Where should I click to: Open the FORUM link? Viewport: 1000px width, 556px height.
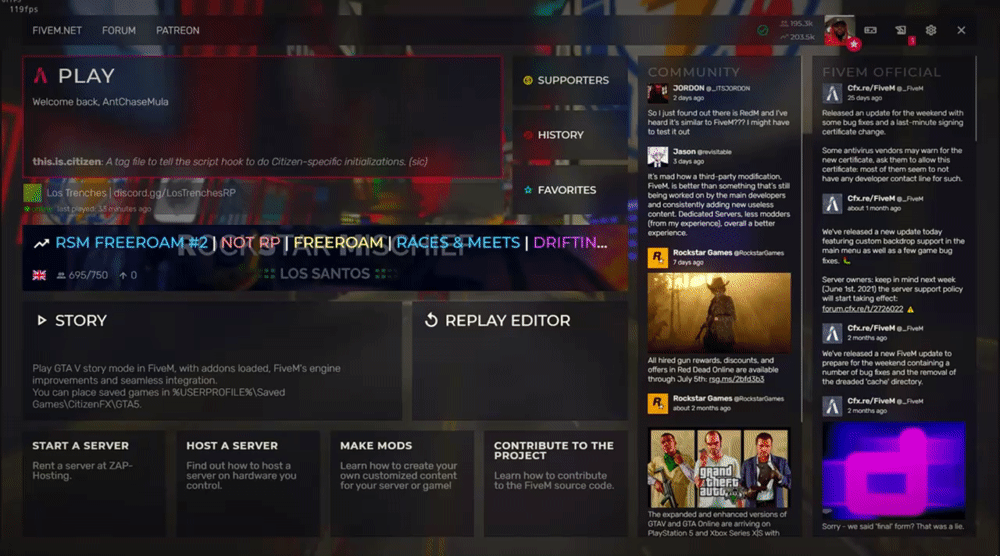coord(119,31)
